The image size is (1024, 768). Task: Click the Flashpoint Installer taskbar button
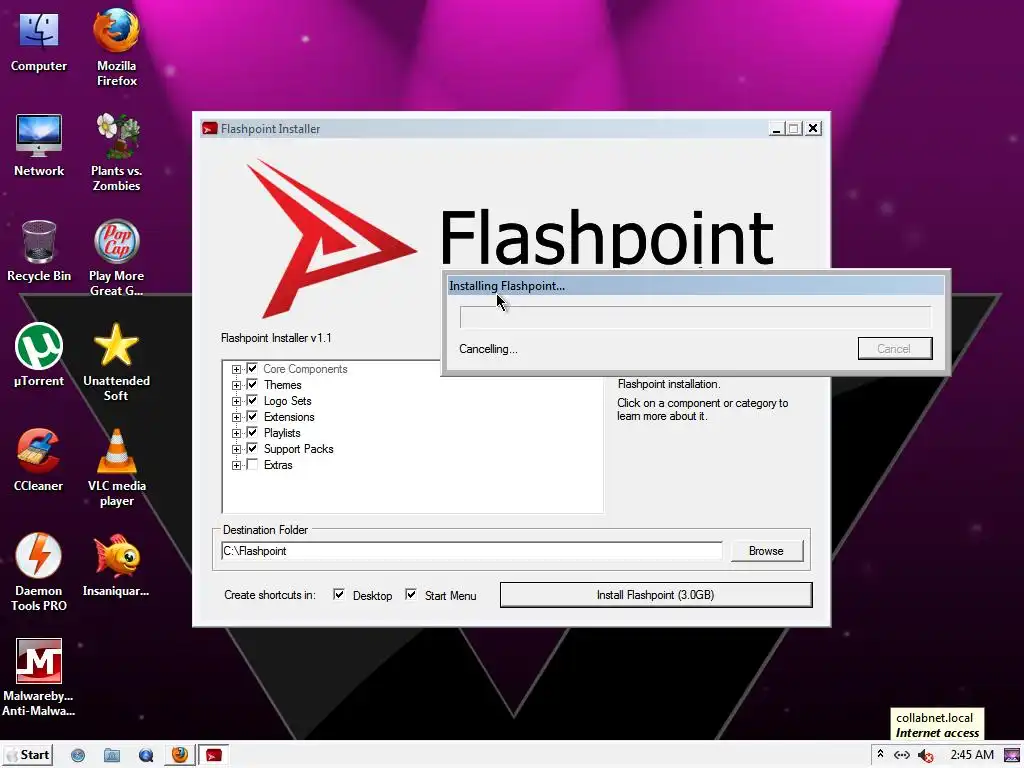point(214,756)
